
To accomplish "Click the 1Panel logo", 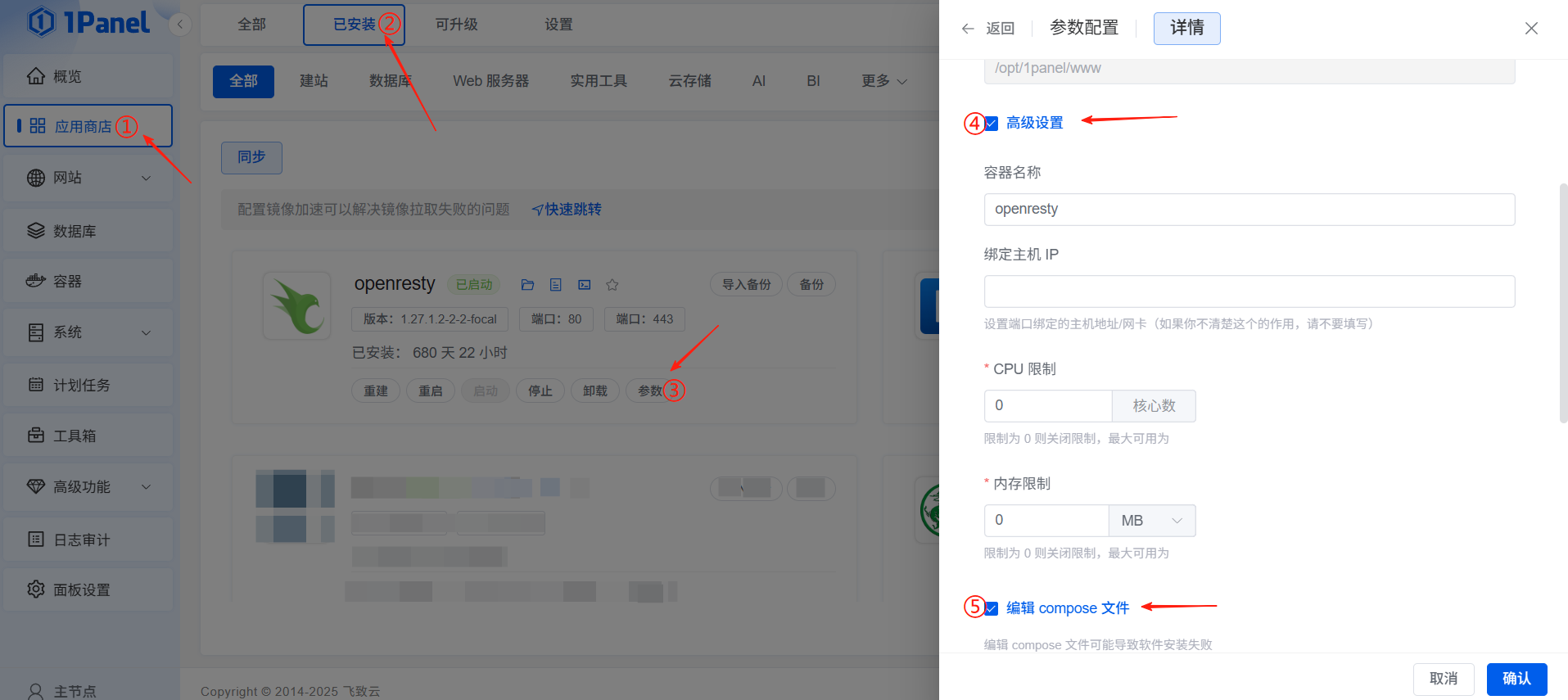I will tap(88, 23).
